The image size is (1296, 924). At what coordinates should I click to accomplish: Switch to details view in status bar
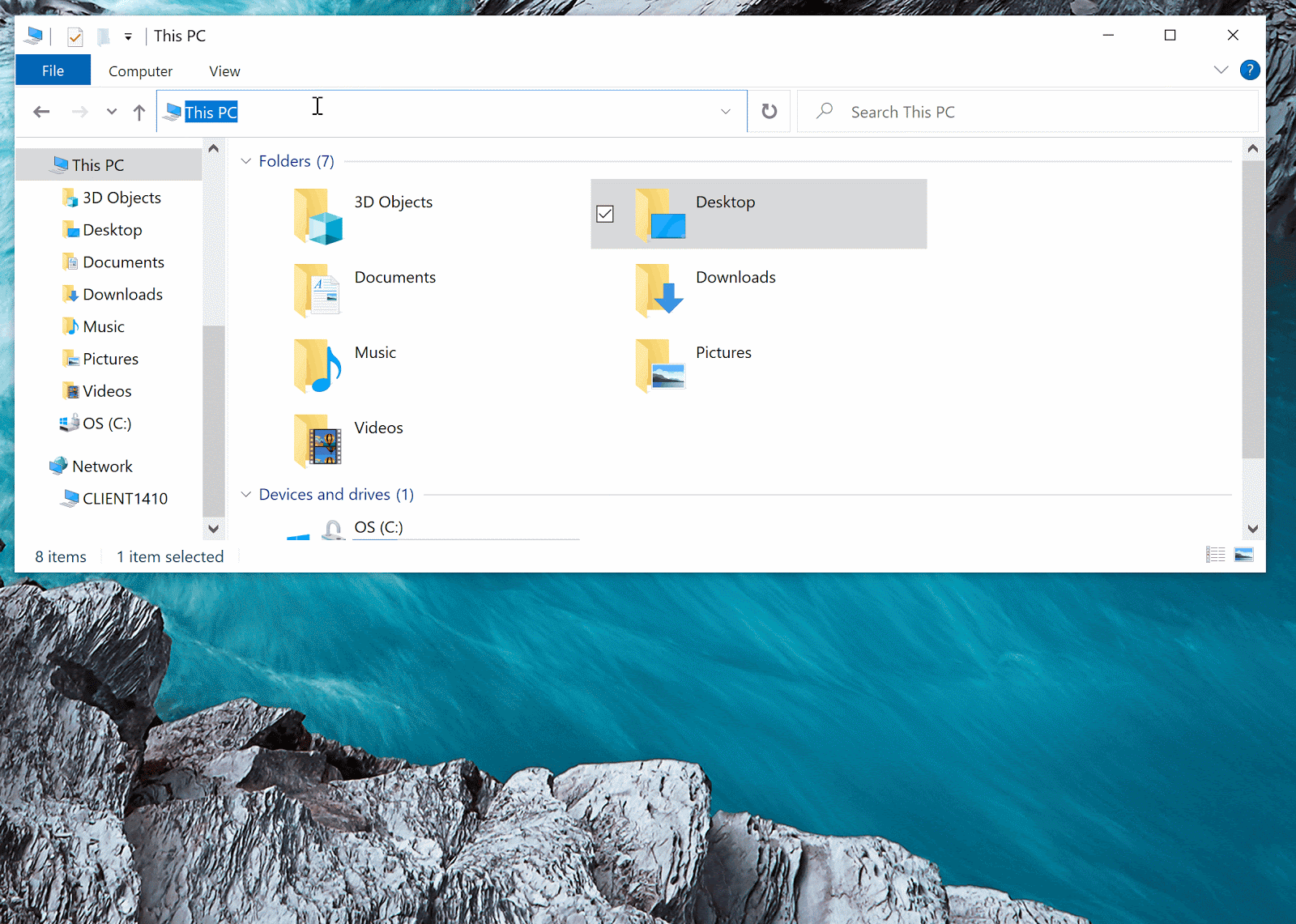1215,555
